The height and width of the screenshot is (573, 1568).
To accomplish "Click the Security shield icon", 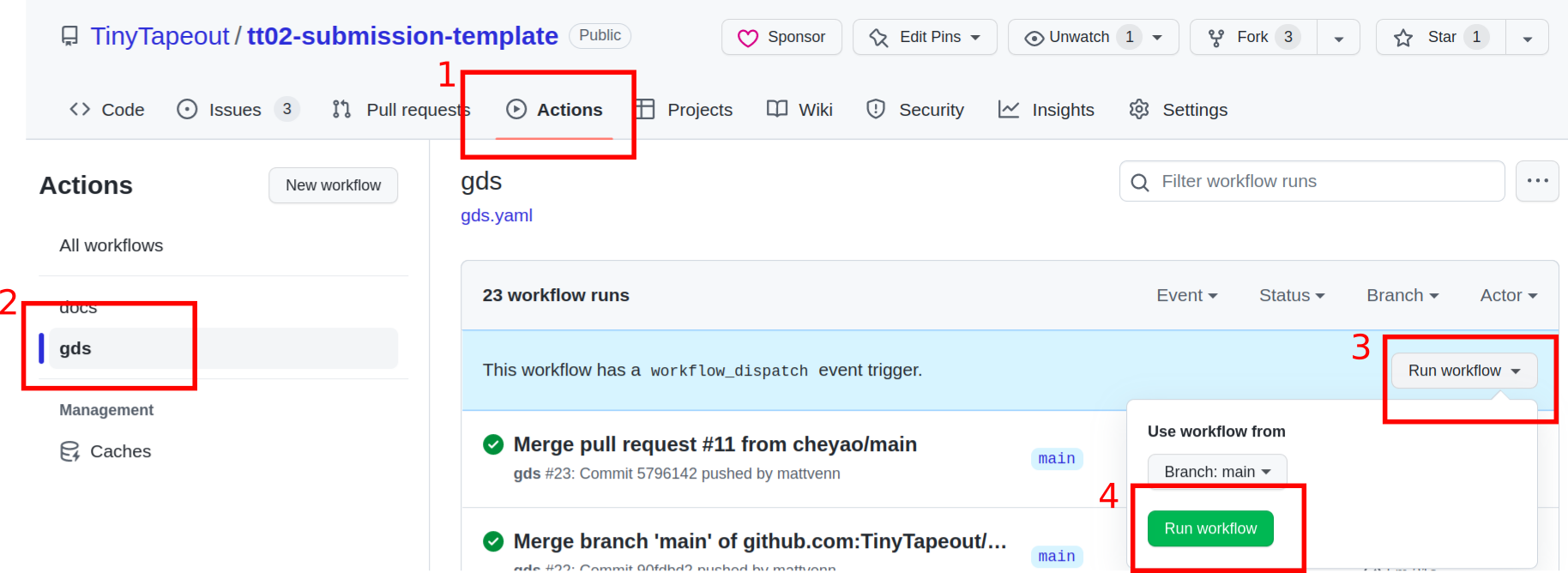I will (x=876, y=109).
